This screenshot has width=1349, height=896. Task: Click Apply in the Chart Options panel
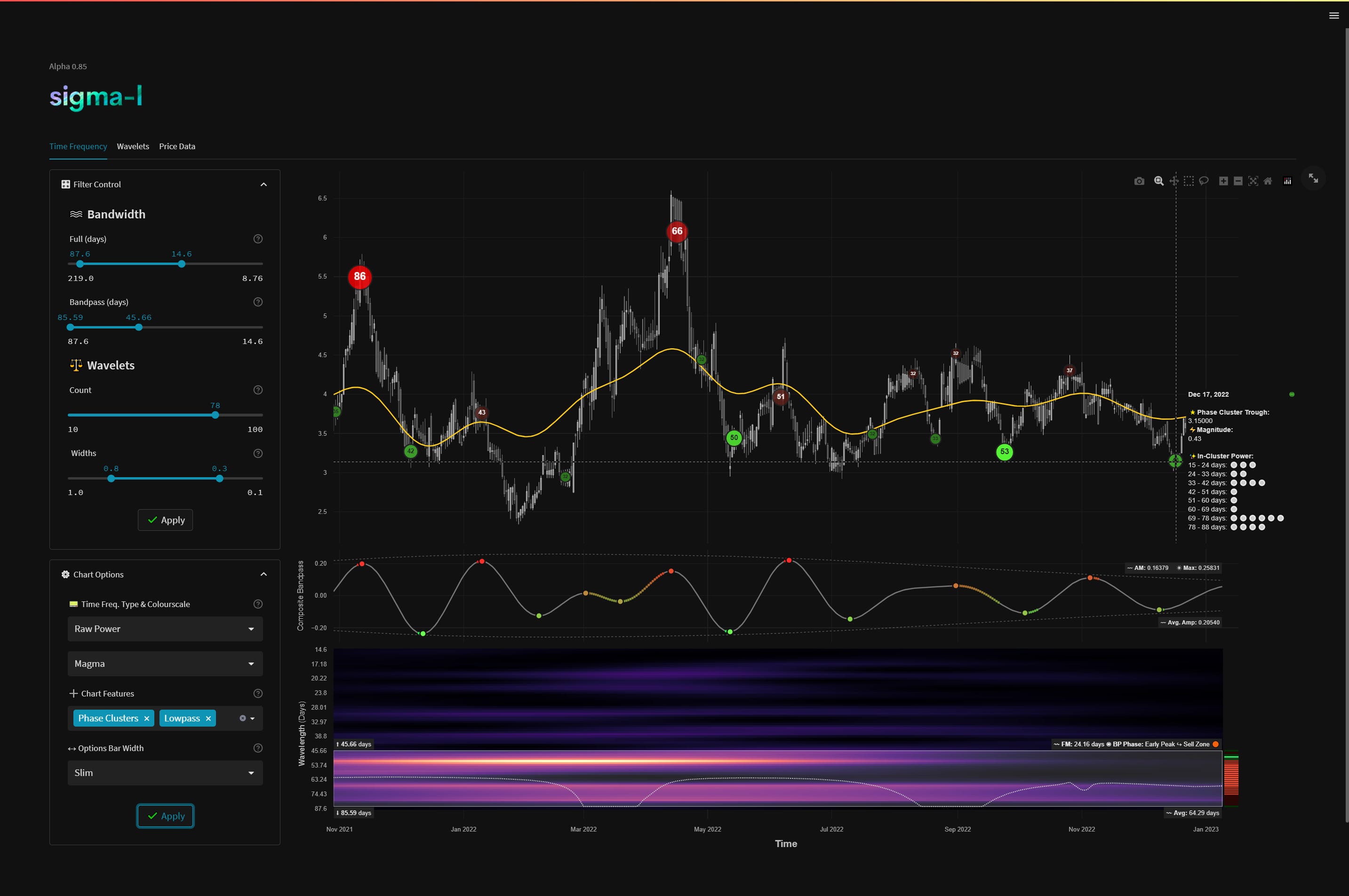[x=165, y=816]
